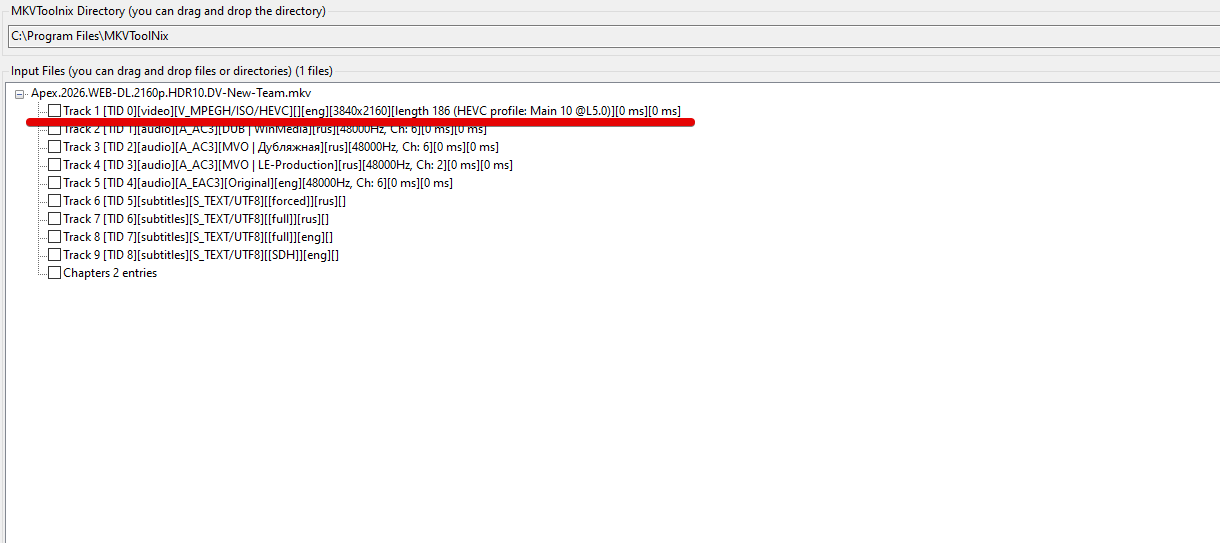Toggle the Chapters 2 entries checkbox
This screenshot has height=543, width=1220.
[x=54, y=273]
